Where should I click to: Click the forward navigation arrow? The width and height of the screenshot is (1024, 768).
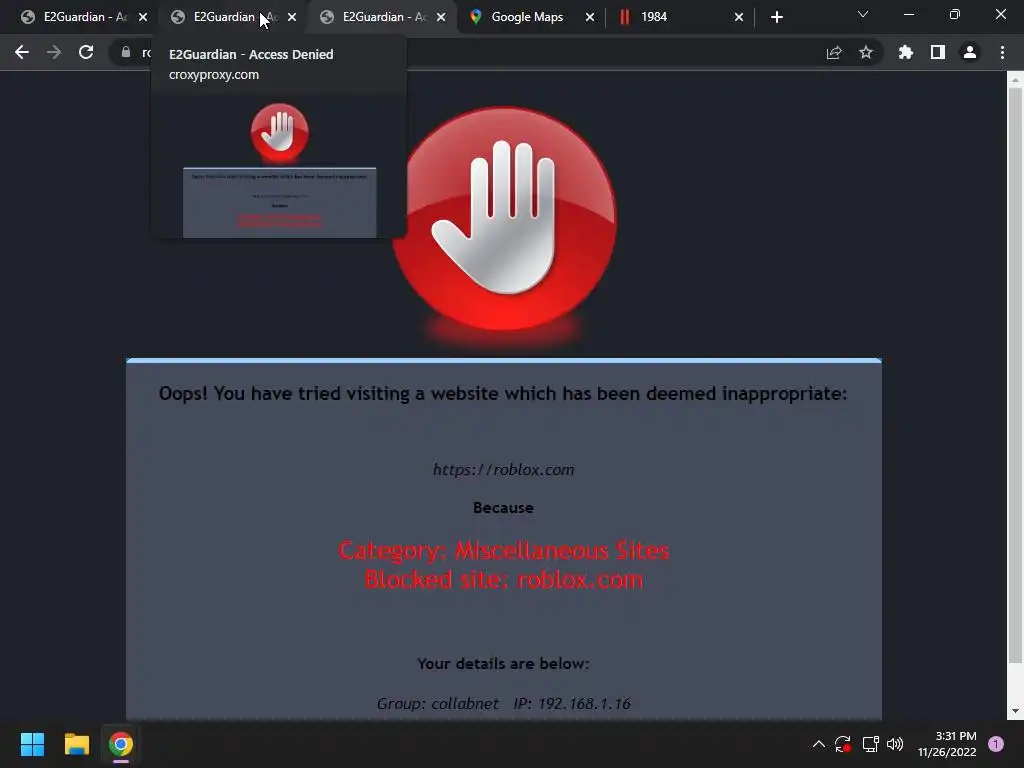[x=54, y=52]
